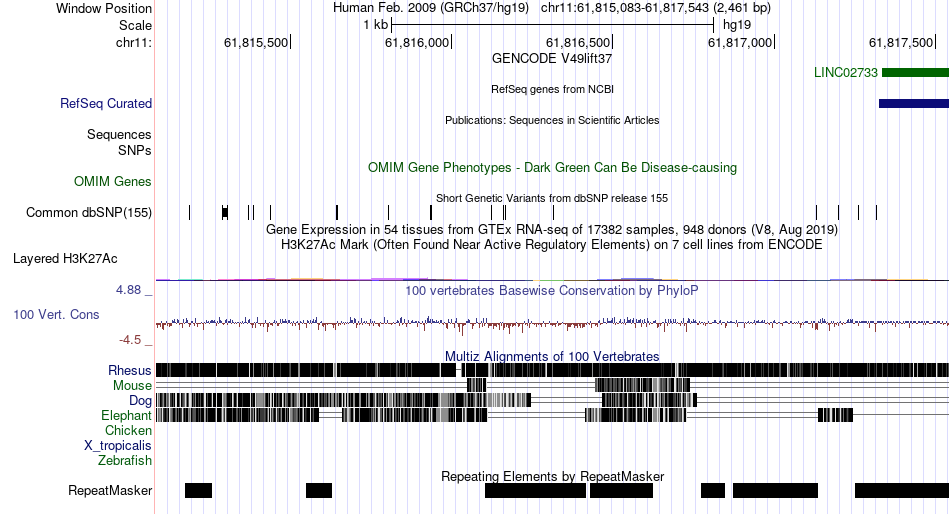Viewport: 950px width, 514px height.
Task: Click the 61,815,500 ruler position
Action: pos(256,42)
